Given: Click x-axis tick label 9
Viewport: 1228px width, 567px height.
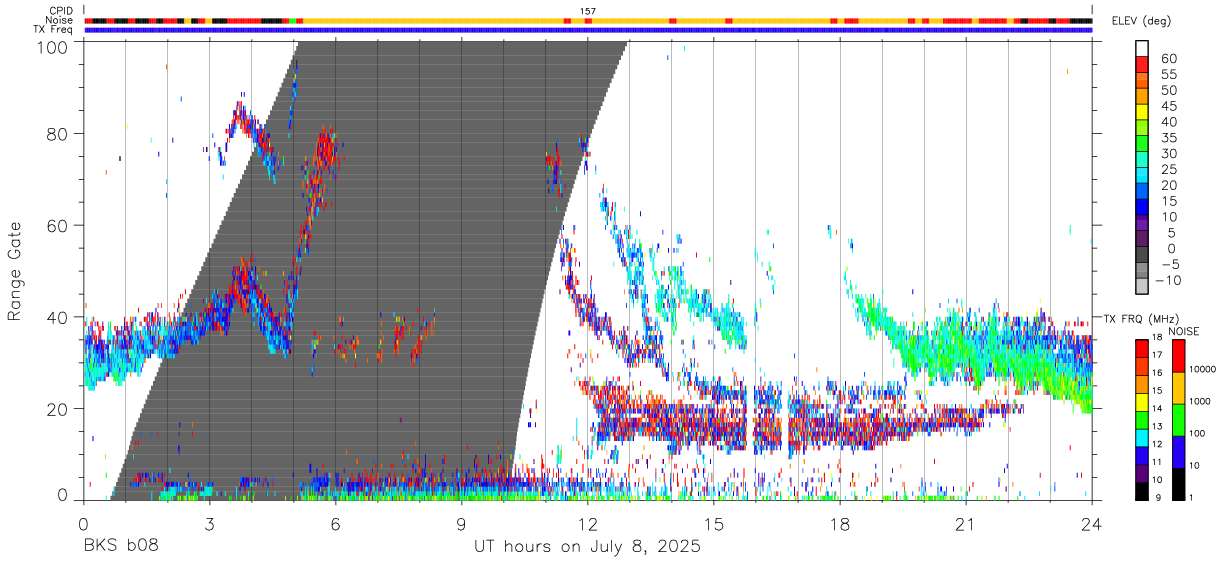Looking at the screenshot, I should click(x=462, y=522).
